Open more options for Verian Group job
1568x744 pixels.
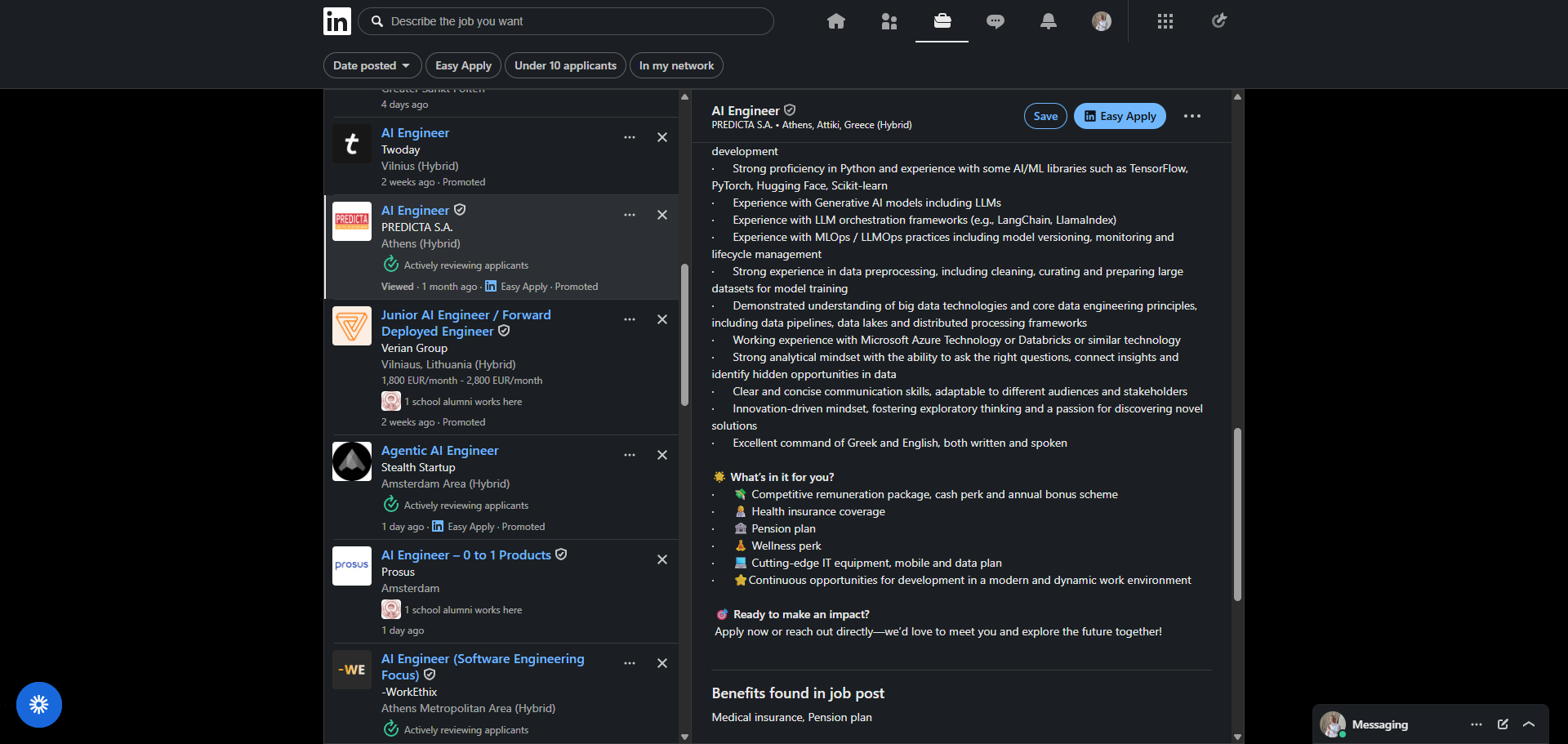click(630, 319)
